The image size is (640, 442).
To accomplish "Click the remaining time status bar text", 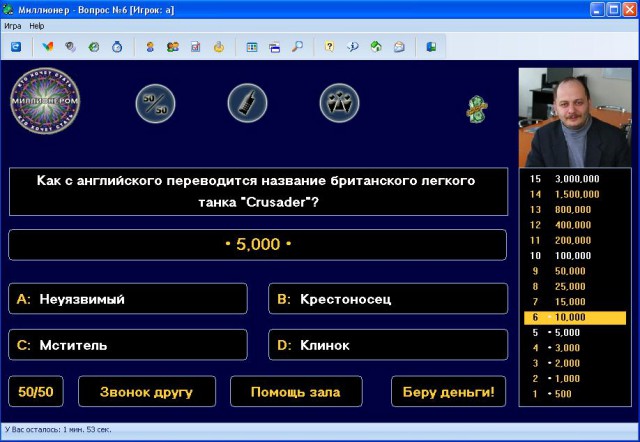I will click(x=58, y=430).
